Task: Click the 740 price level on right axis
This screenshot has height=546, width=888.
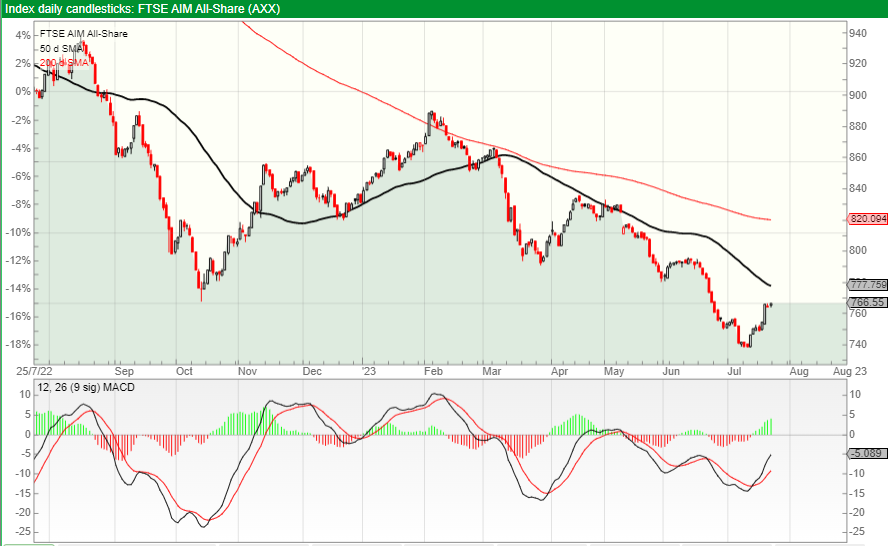Action: tap(858, 344)
